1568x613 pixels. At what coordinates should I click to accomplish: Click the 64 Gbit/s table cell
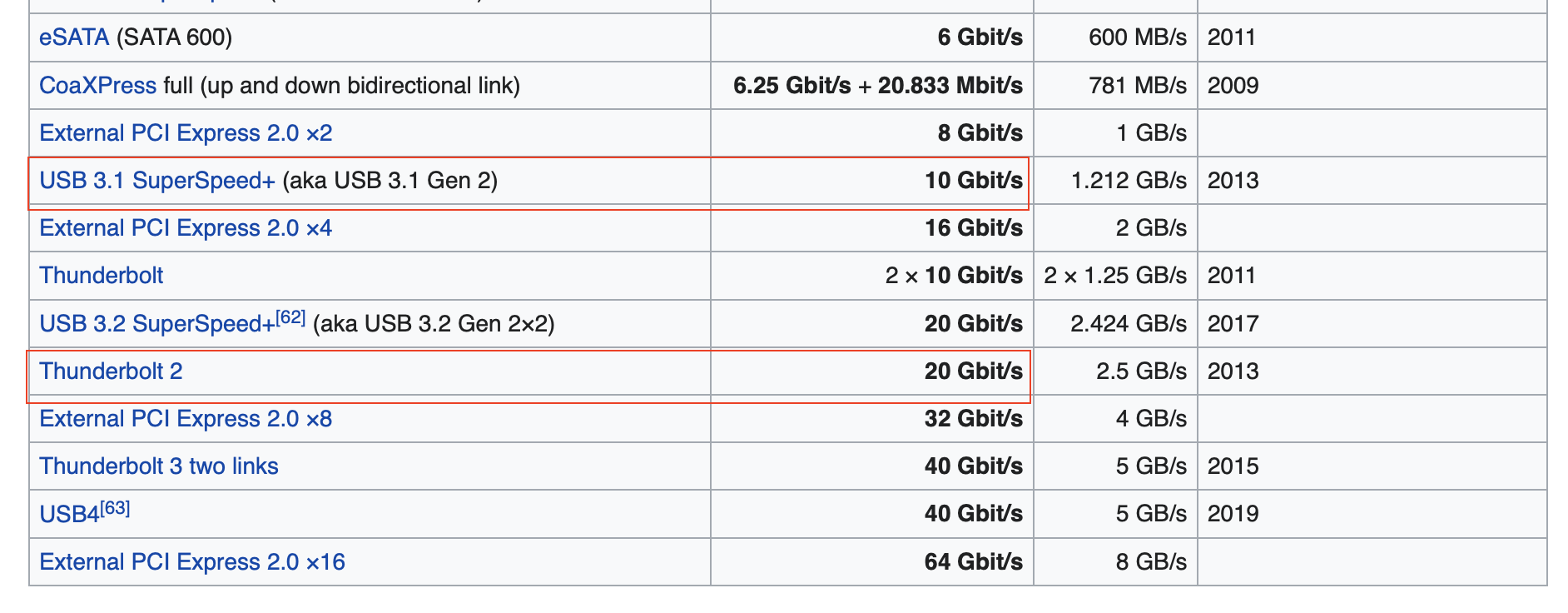pyautogui.click(x=872, y=562)
